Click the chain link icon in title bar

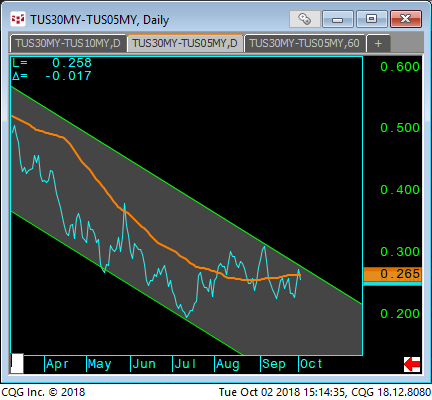[x=304, y=19]
